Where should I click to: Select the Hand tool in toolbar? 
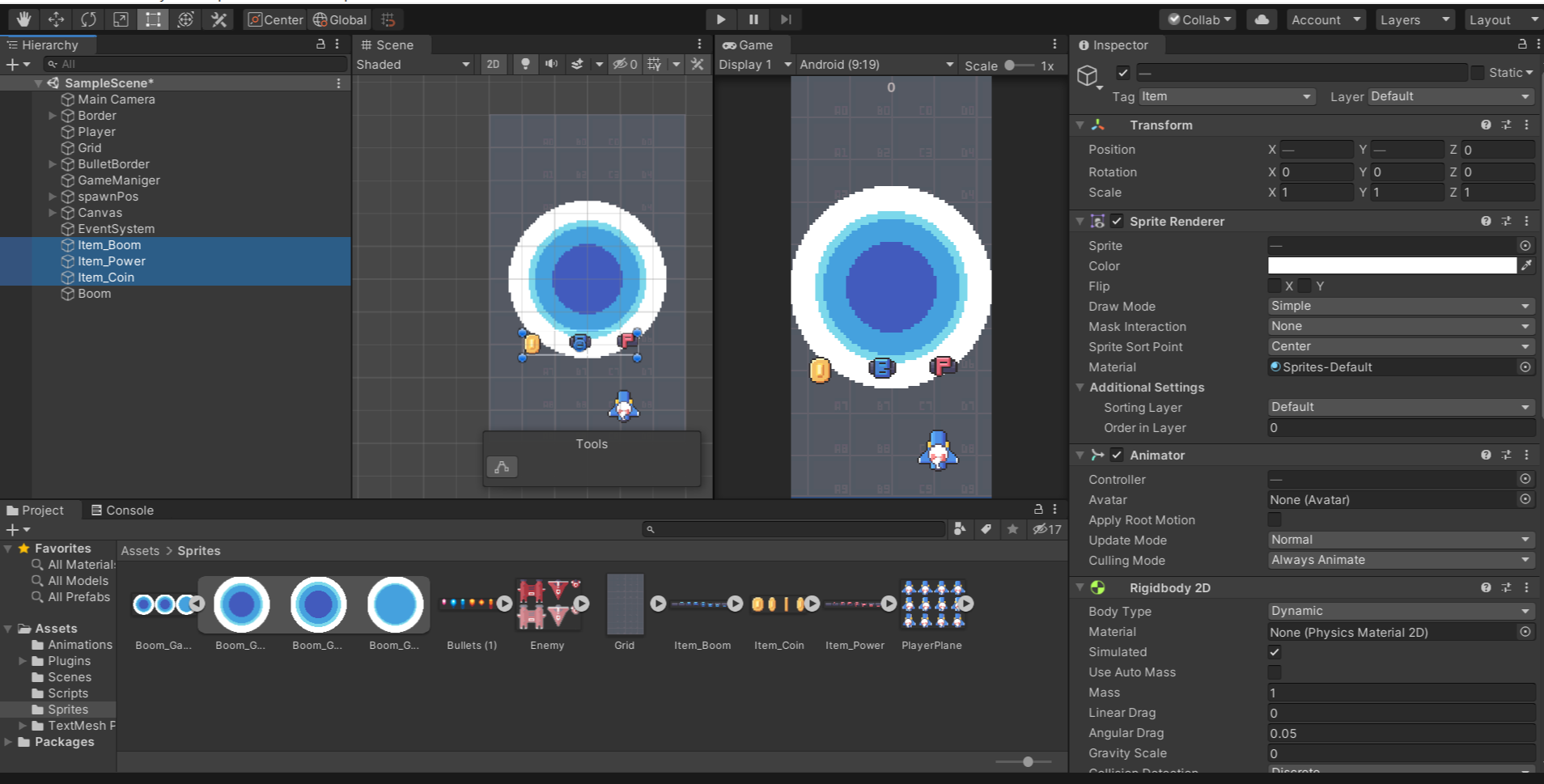23,19
